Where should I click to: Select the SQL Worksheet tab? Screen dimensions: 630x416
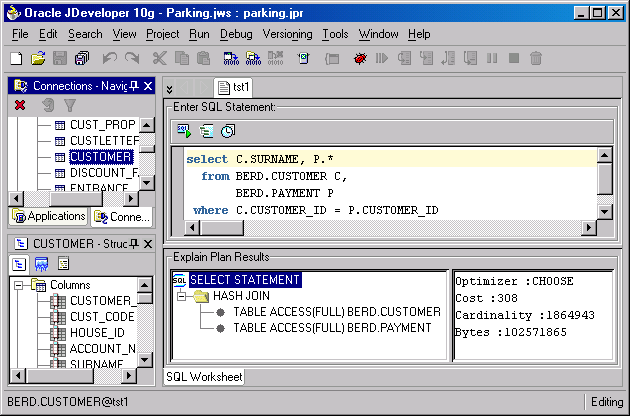tap(204, 377)
